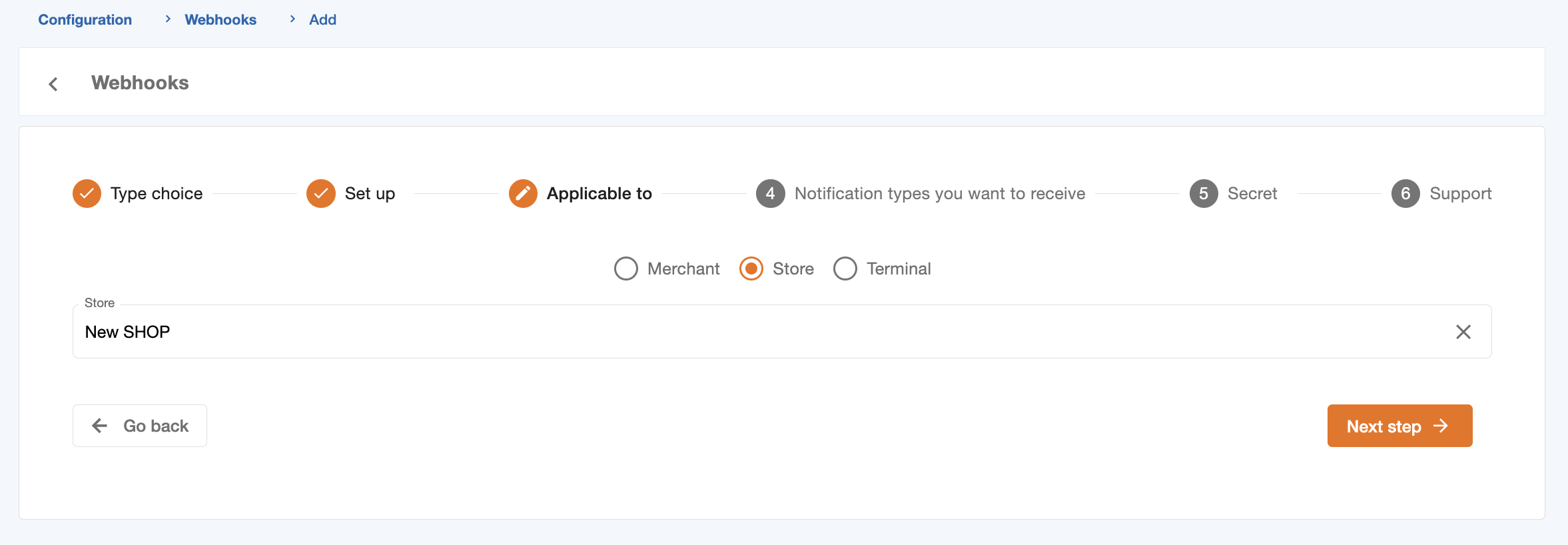Click the Set up checkmark step icon
Image resolution: width=1568 pixels, height=545 pixels.
click(321, 194)
